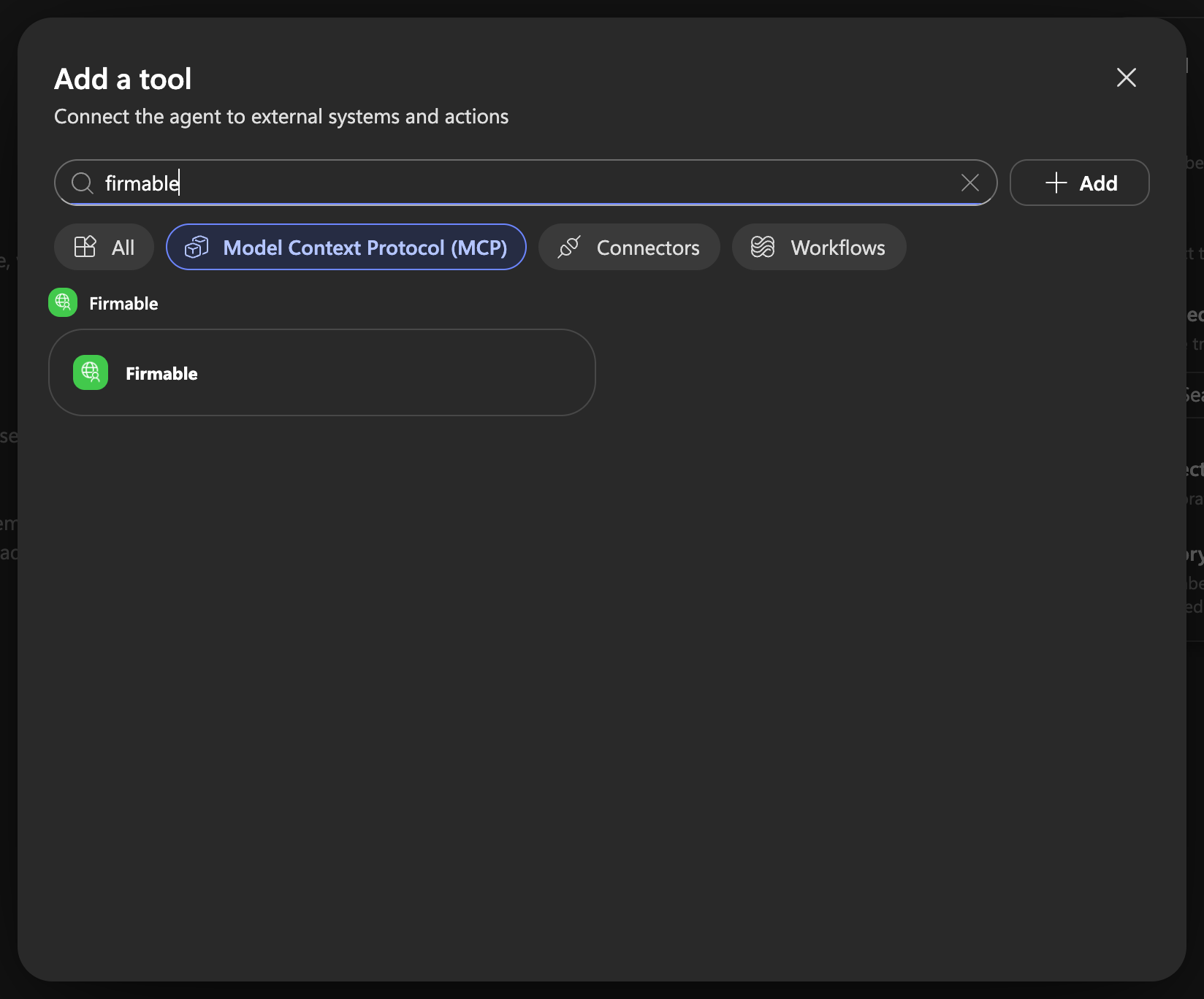The width and height of the screenshot is (1204, 999).
Task: Select Model Context Protocol (MCP) filter
Action: click(346, 247)
